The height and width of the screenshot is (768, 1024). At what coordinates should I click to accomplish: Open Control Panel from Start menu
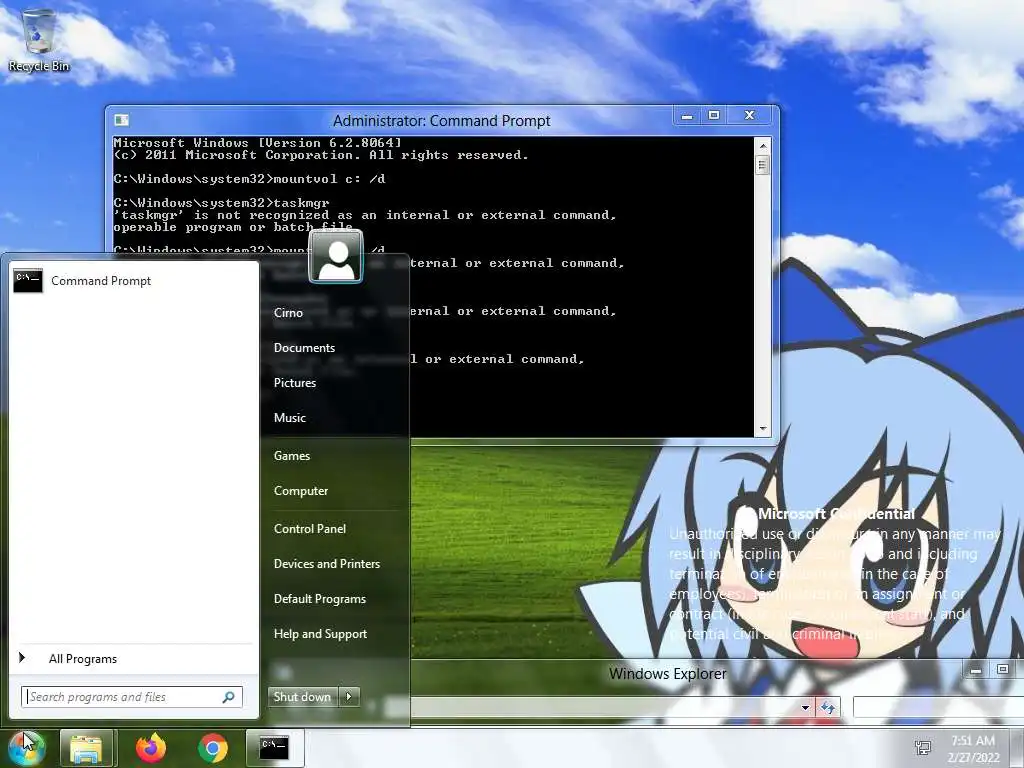pyautogui.click(x=310, y=529)
